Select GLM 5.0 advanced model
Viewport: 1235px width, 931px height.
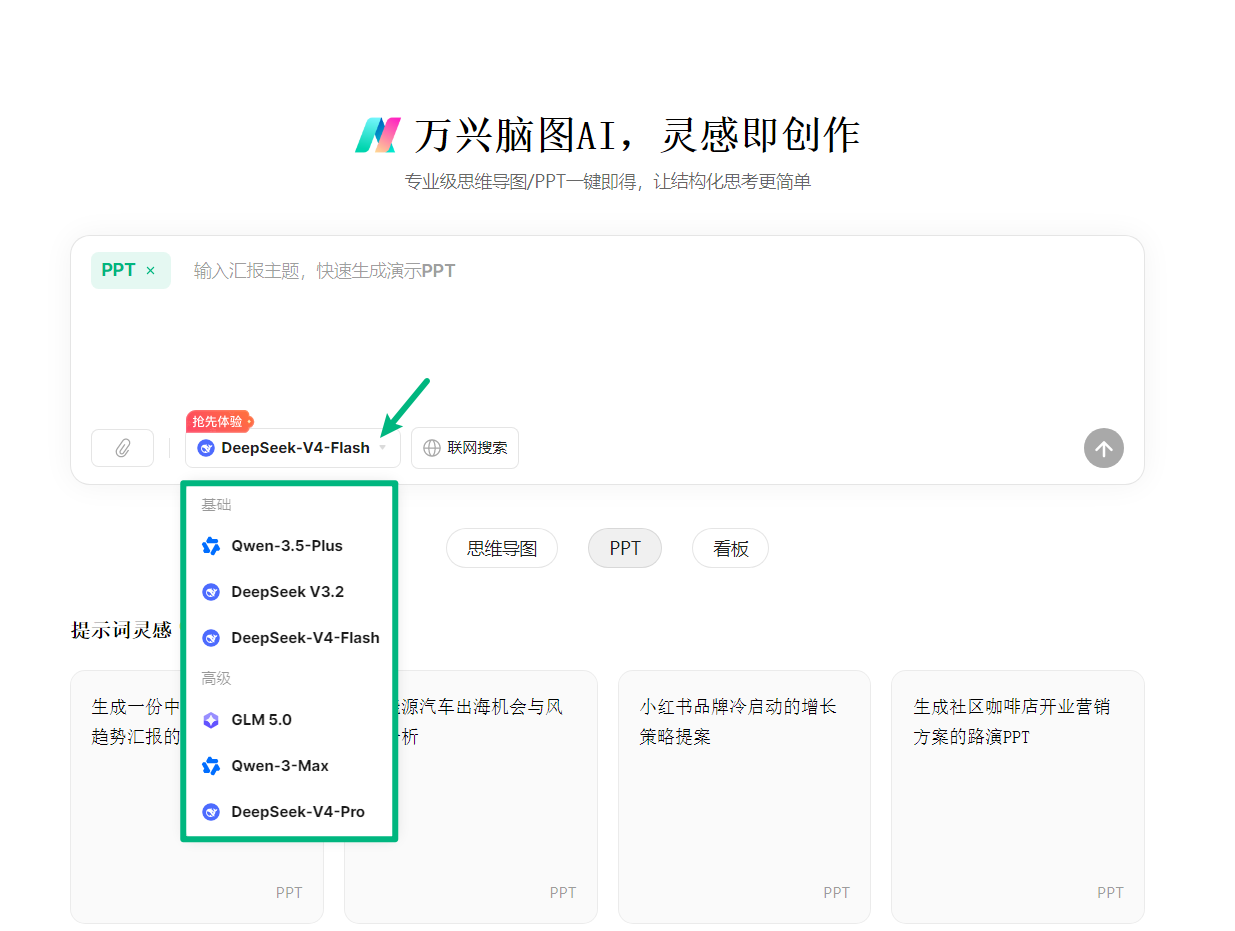(290, 720)
